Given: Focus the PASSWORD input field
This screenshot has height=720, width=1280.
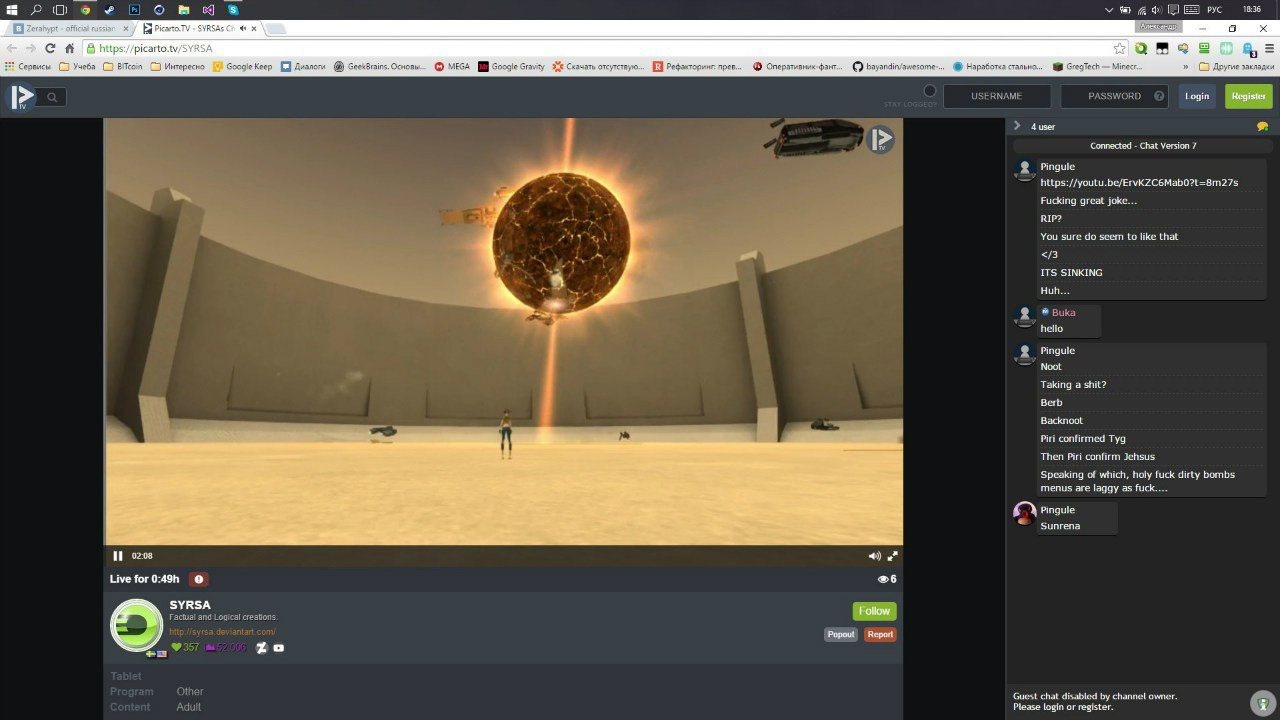Looking at the screenshot, I should [x=1114, y=96].
